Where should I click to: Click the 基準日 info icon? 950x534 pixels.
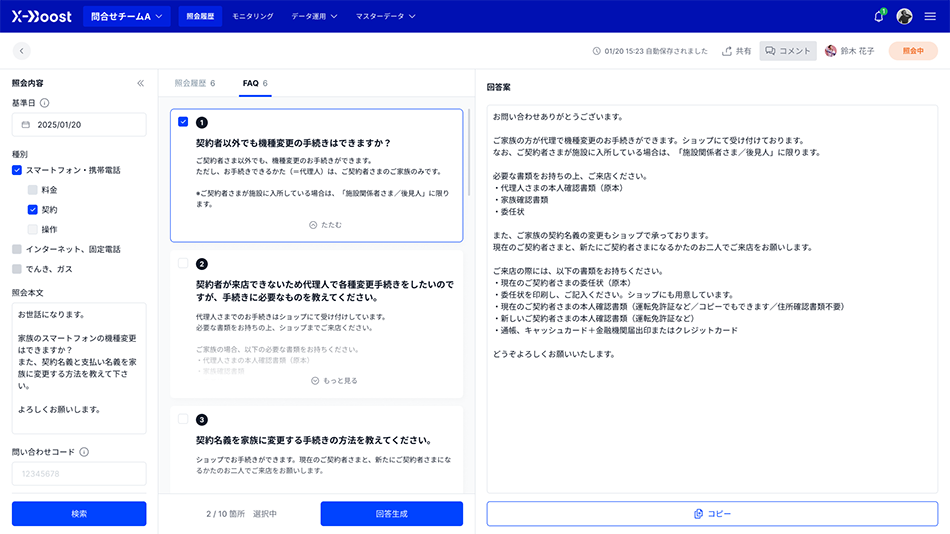(x=45, y=103)
